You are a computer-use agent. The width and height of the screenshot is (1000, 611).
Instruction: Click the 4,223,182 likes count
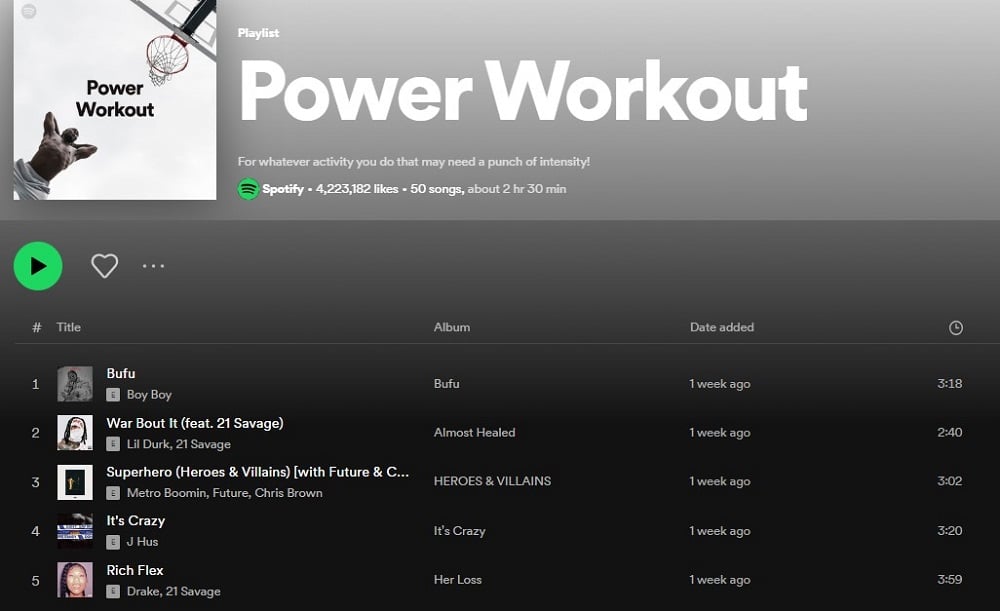pyautogui.click(x=357, y=189)
